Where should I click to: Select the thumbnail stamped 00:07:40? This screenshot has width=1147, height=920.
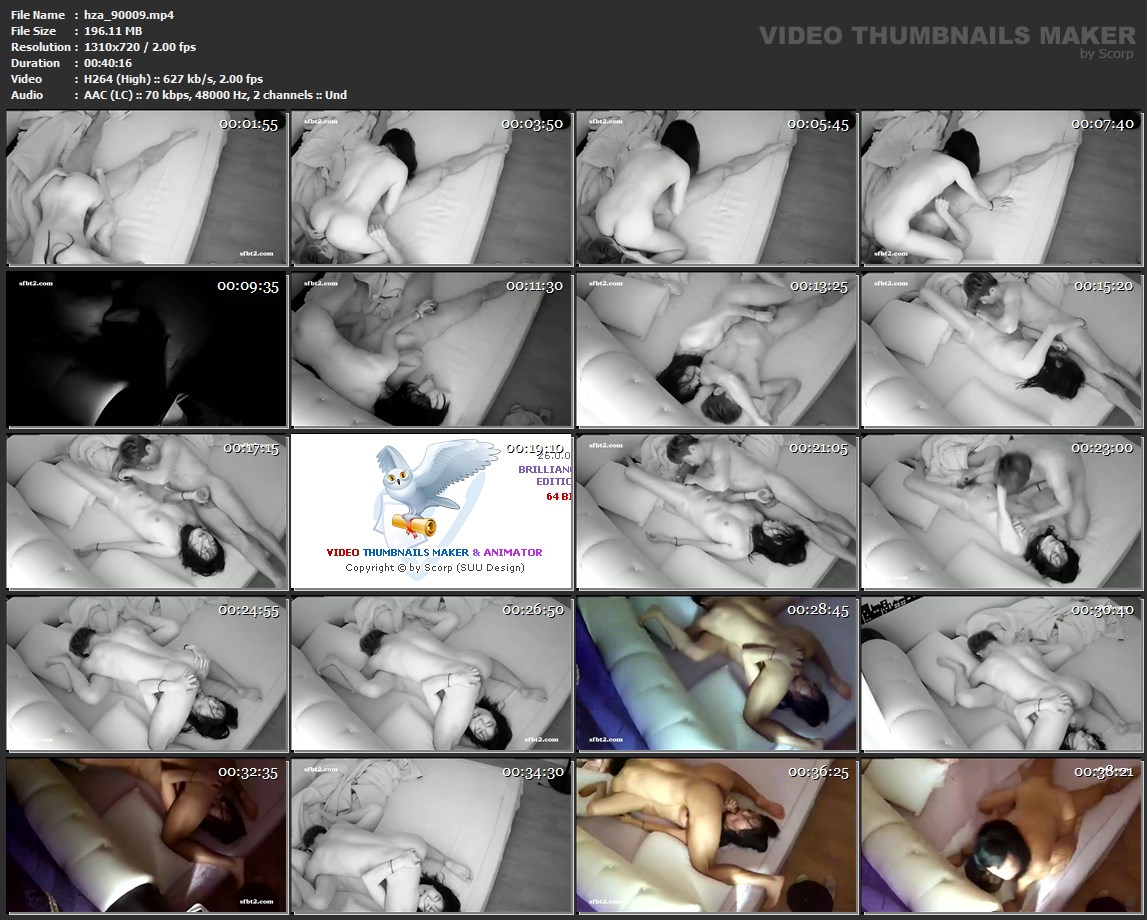tap(1001, 188)
